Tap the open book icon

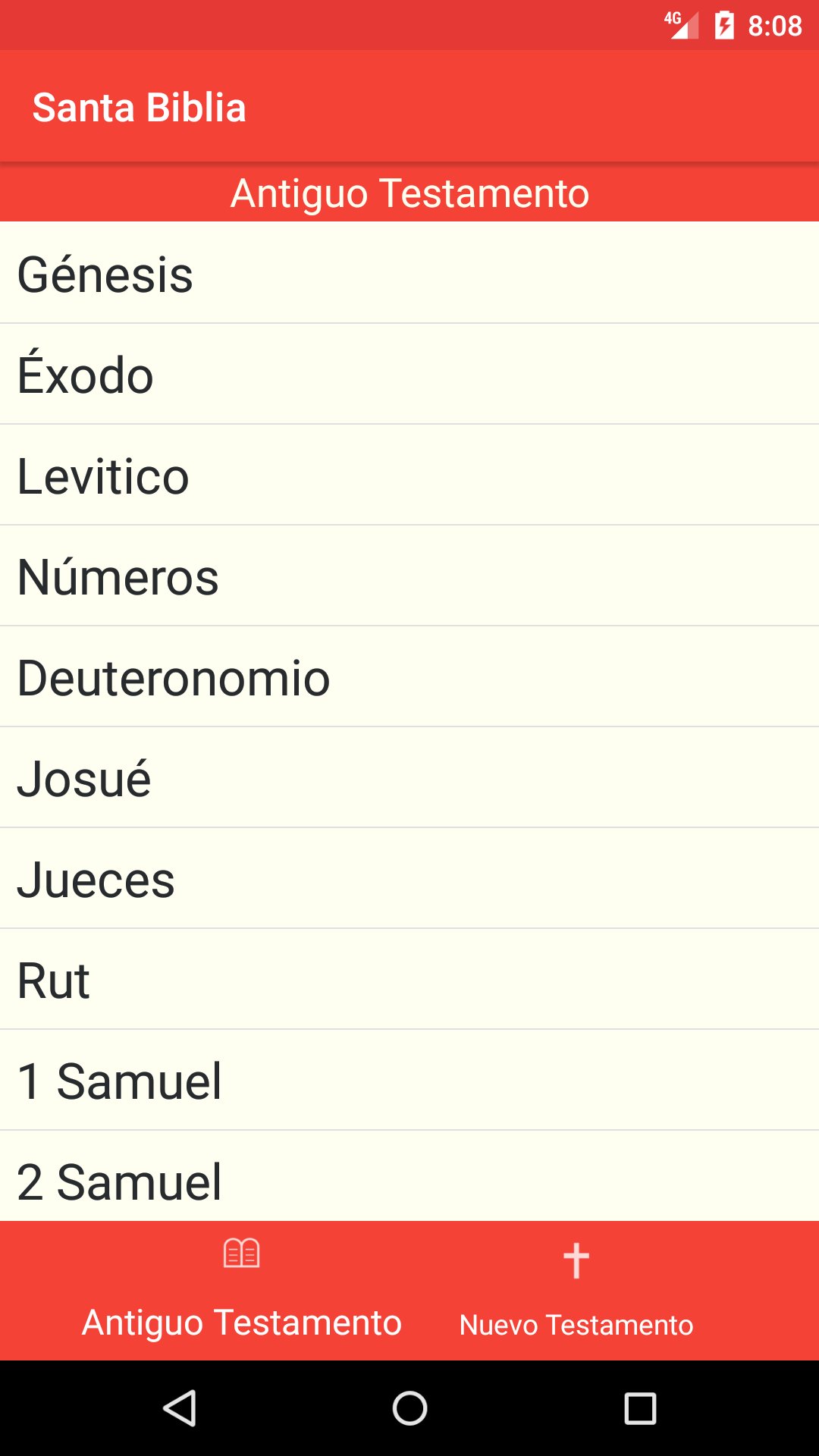point(242,1254)
